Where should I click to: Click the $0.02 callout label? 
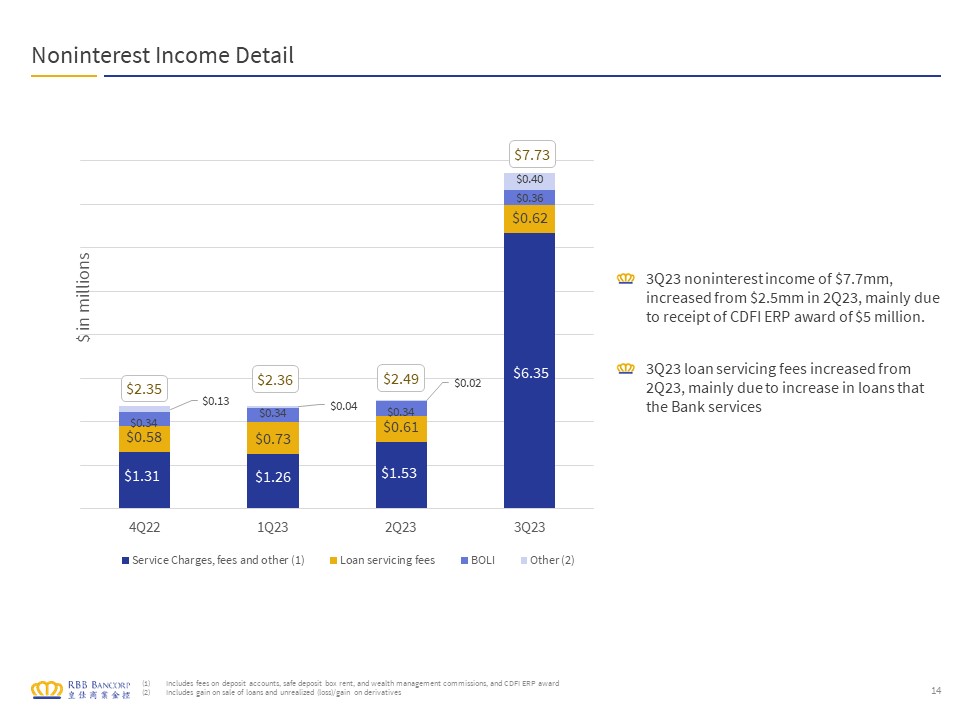[467, 383]
